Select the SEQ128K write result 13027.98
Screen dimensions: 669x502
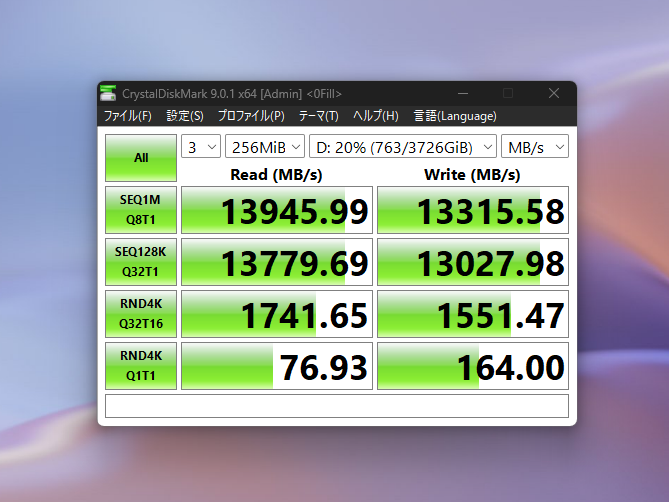473,262
